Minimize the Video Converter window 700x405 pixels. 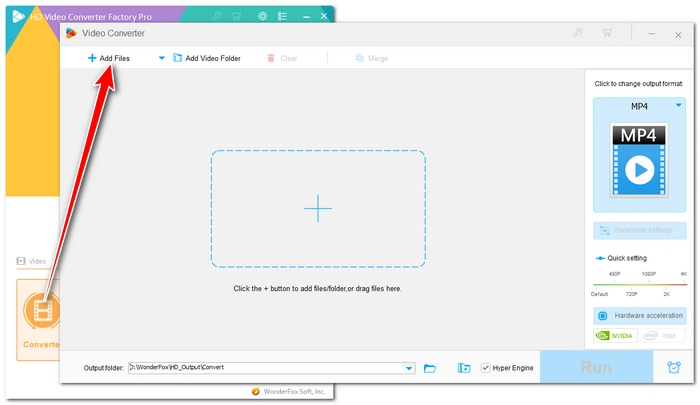[x=652, y=33]
